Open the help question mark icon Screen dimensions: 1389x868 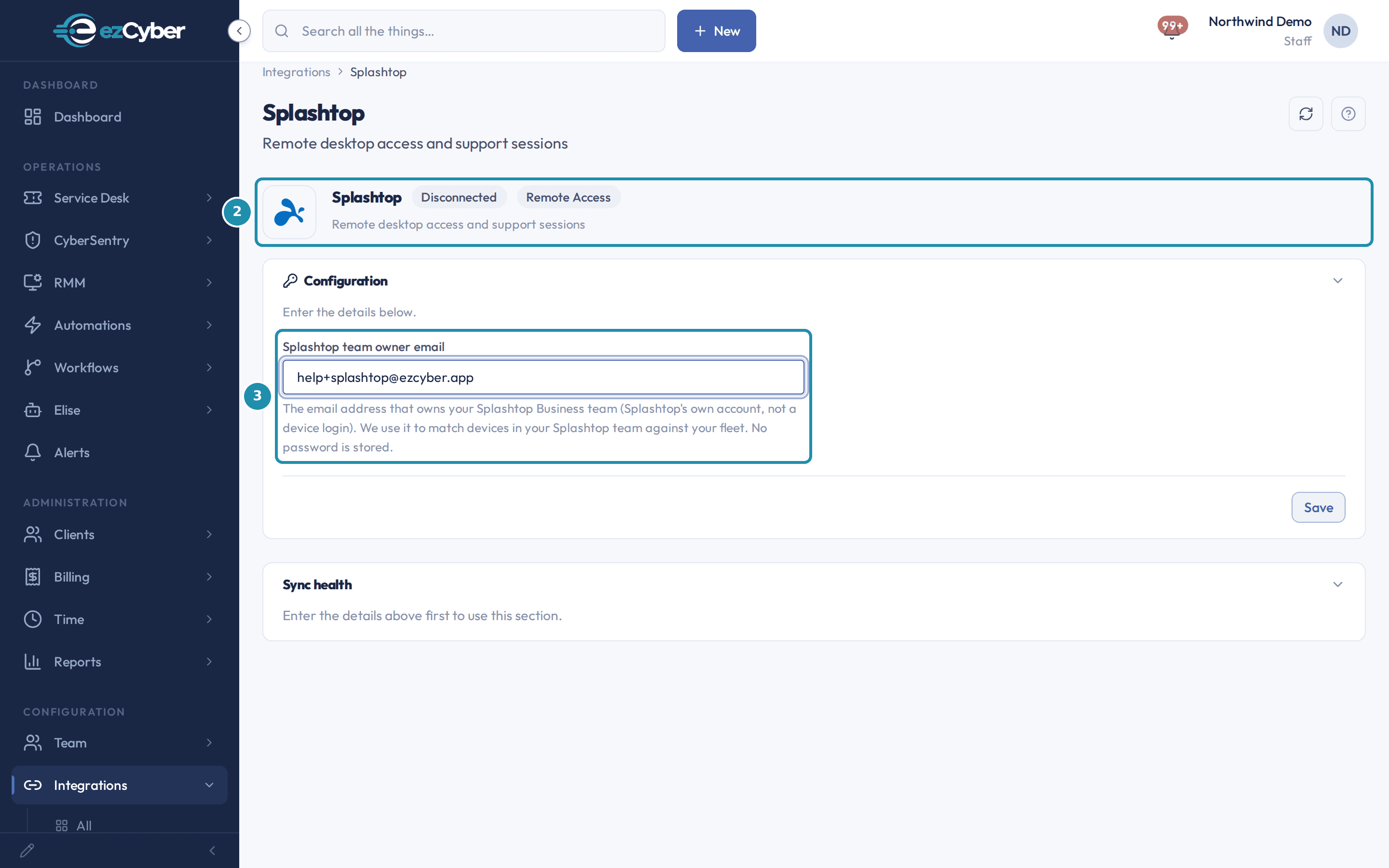click(1348, 114)
